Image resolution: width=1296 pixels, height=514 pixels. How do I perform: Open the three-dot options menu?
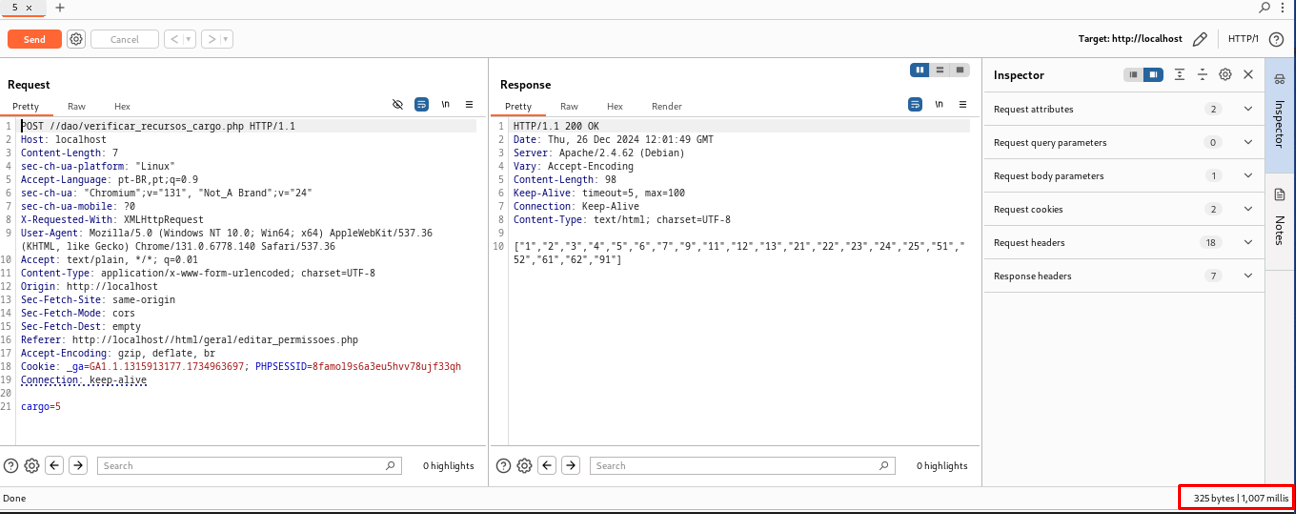pos(1284,7)
